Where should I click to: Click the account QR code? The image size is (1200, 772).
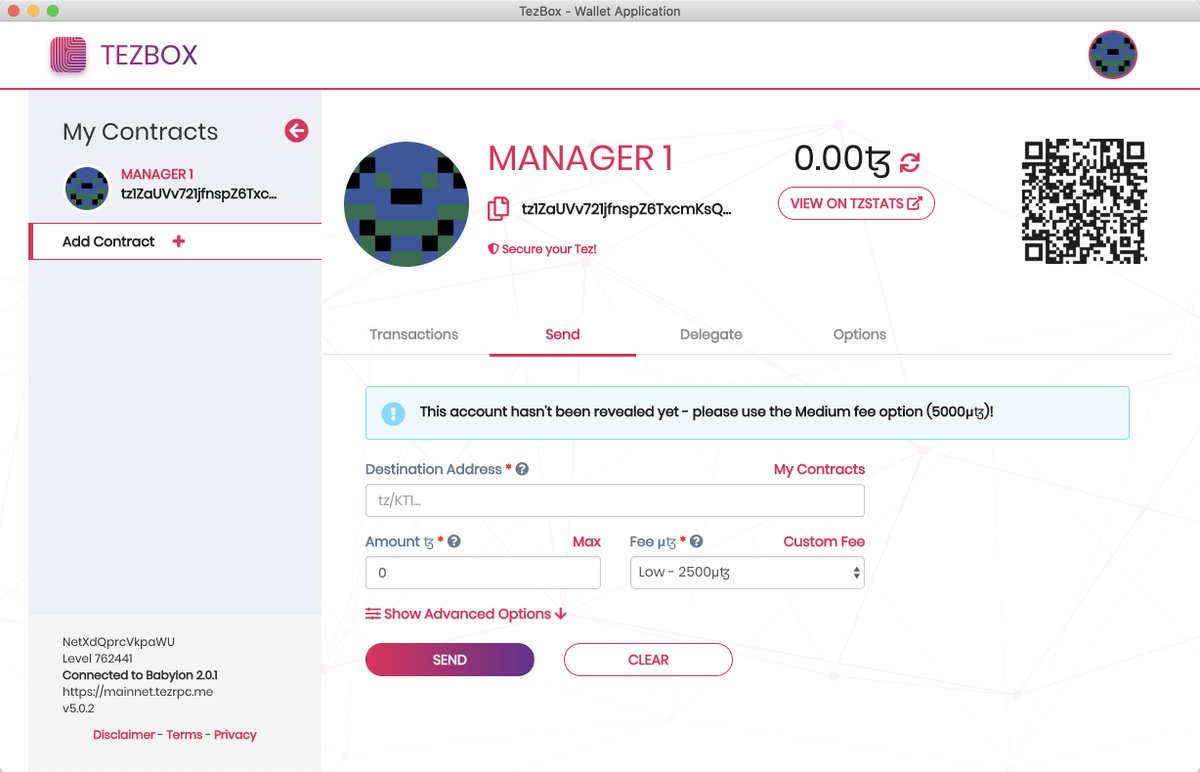tap(1084, 201)
